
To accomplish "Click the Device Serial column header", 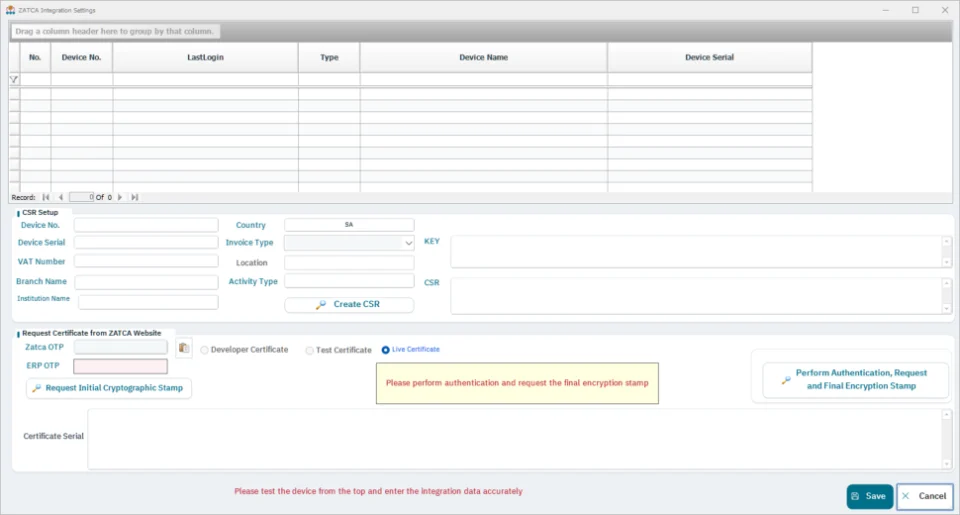I will pos(710,58).
